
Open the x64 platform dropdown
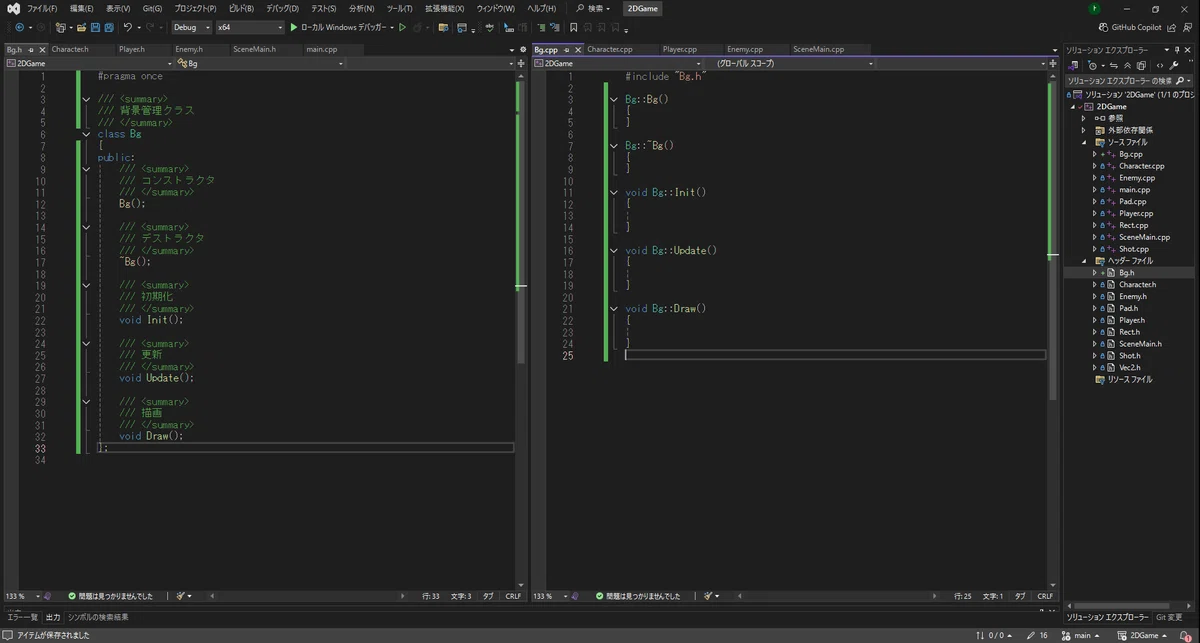click(x=249, y=27)
